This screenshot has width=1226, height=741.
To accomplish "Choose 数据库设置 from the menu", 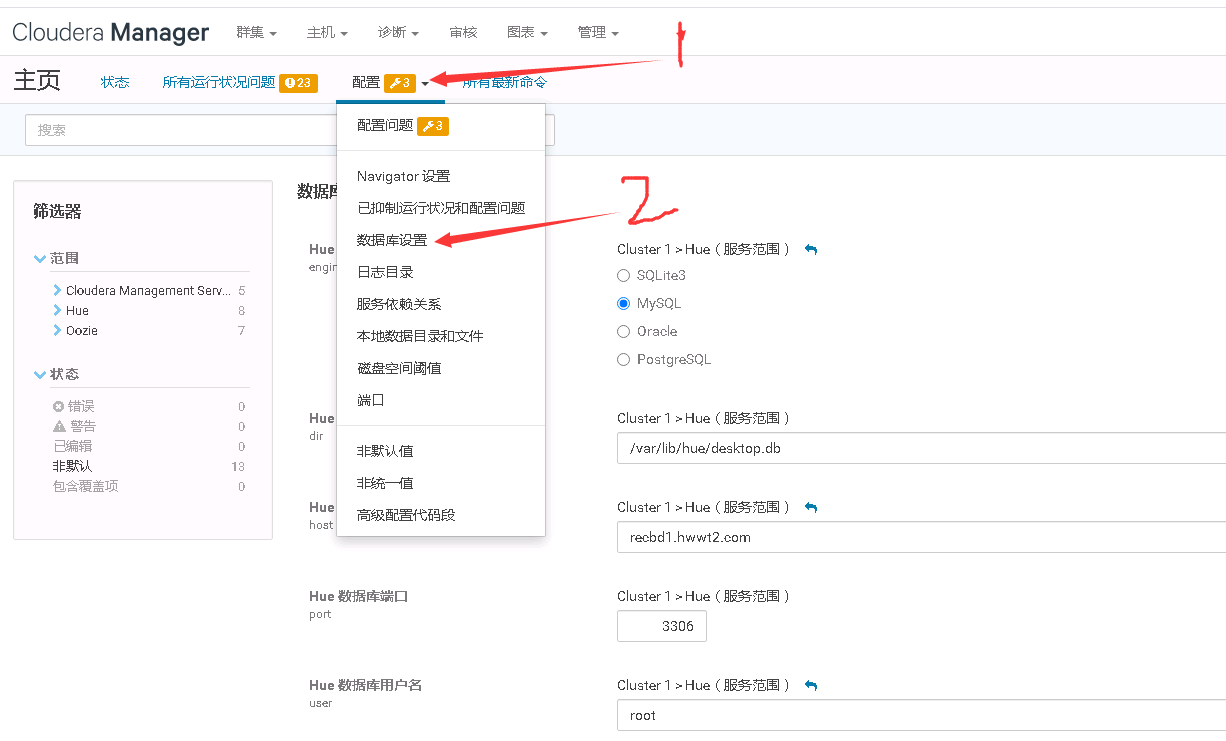I will [392, 240].
